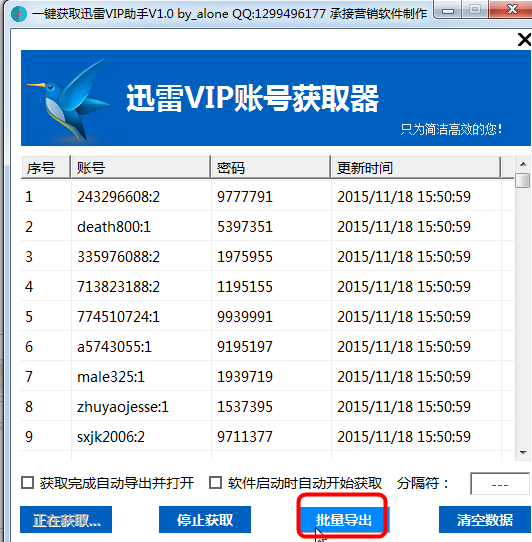Click row number 7 in 序号 column

(x=29, y=377)
